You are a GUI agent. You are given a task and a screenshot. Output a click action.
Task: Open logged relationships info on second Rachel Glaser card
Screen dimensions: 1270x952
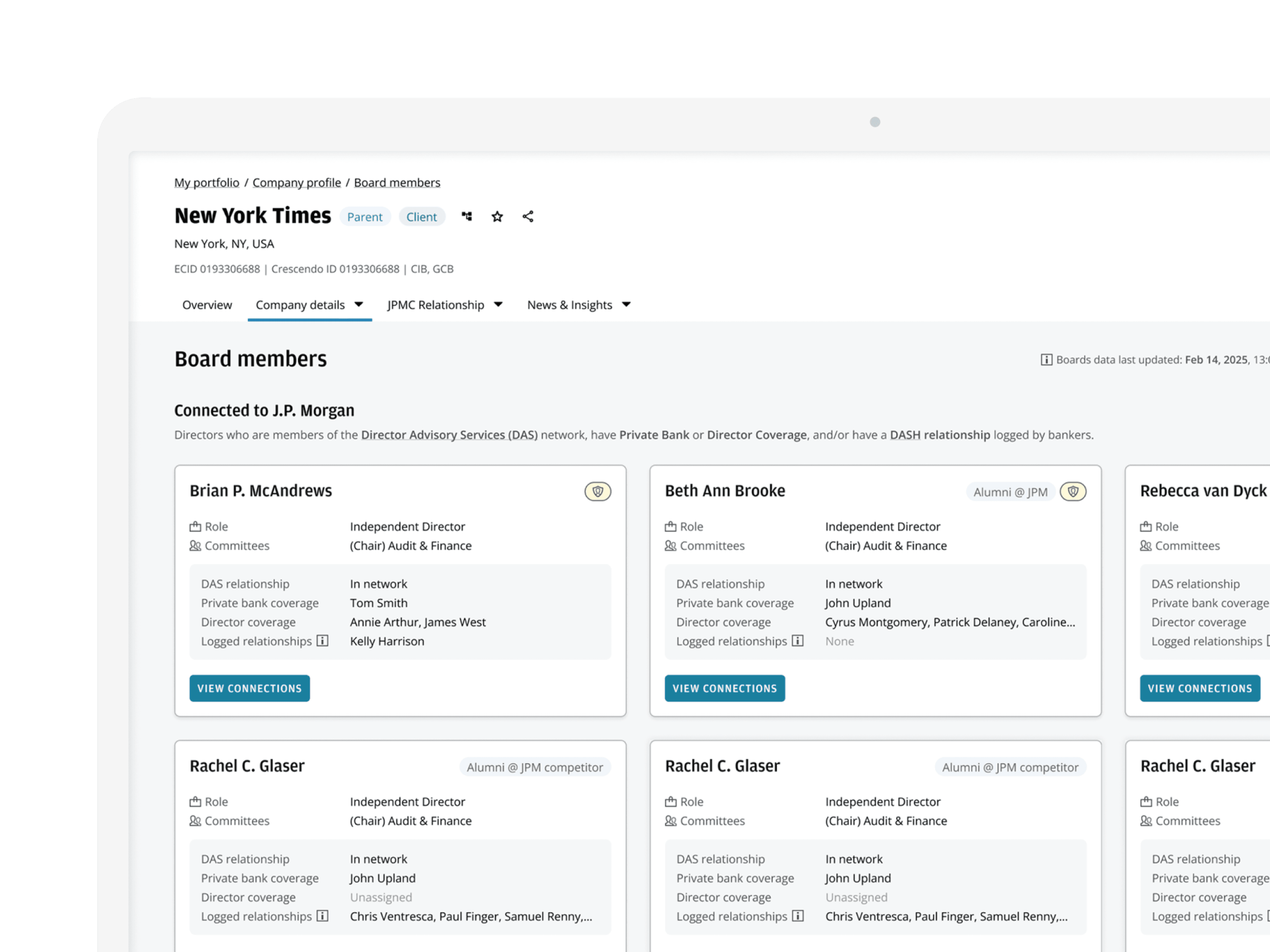point(797,915)
